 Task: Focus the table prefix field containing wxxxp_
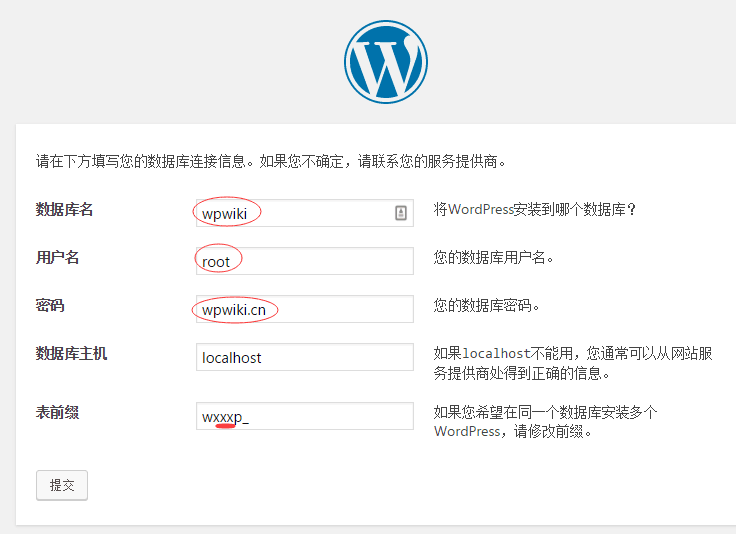tap(305, 416)
